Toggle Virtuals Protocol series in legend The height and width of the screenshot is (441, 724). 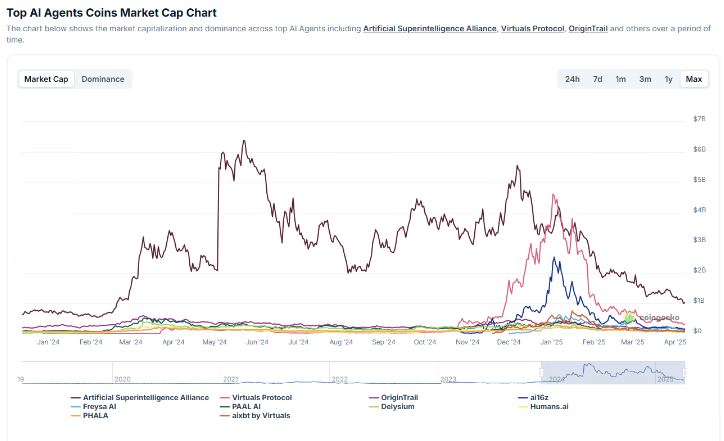256,398
